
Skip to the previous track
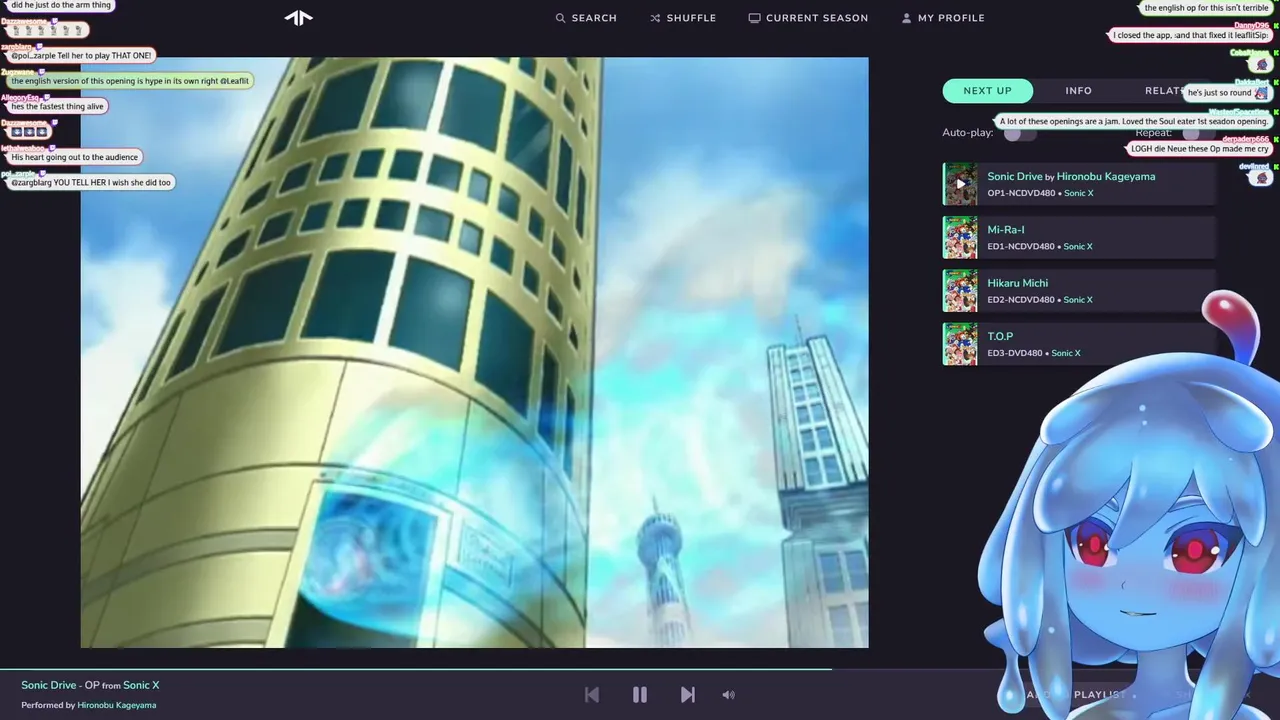pyautogui.click(x=592, y=695)
